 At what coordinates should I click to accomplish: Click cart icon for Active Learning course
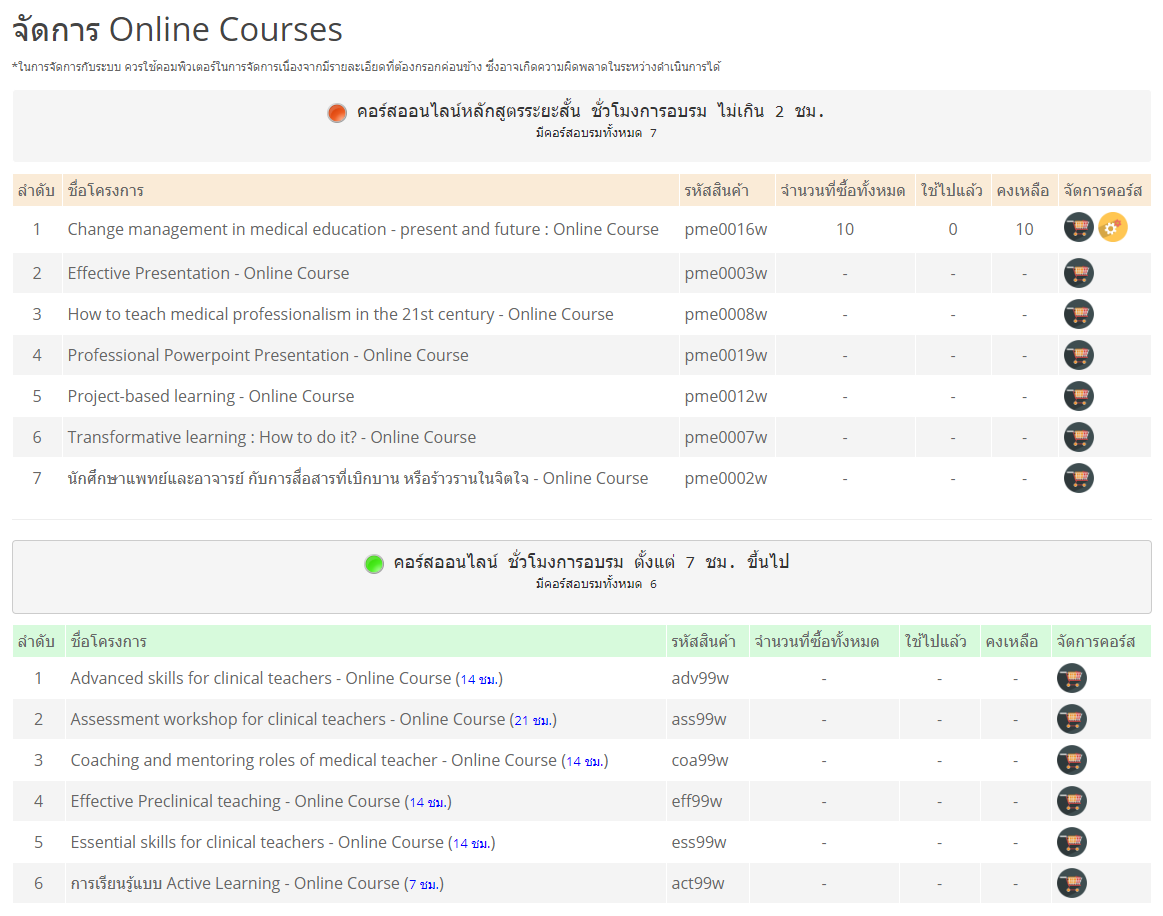1071,883
